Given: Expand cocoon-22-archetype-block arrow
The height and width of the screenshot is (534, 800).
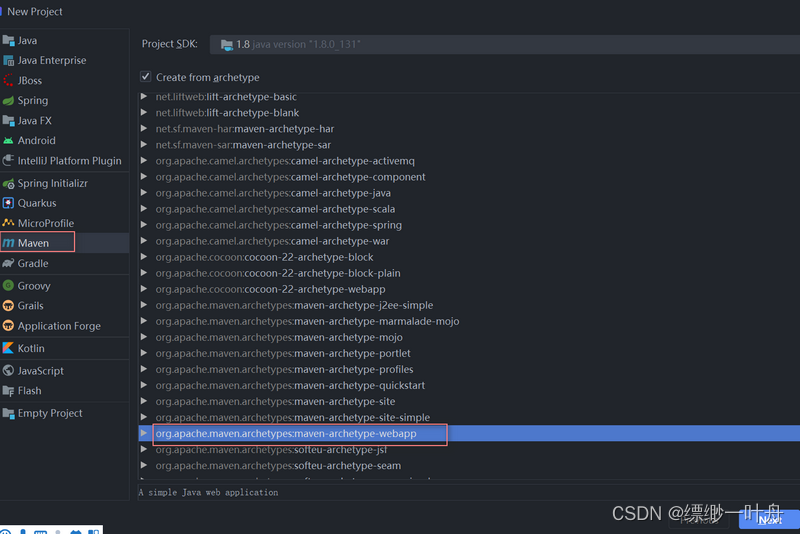Looking at the screenshot, I should (x=144, y=257).
